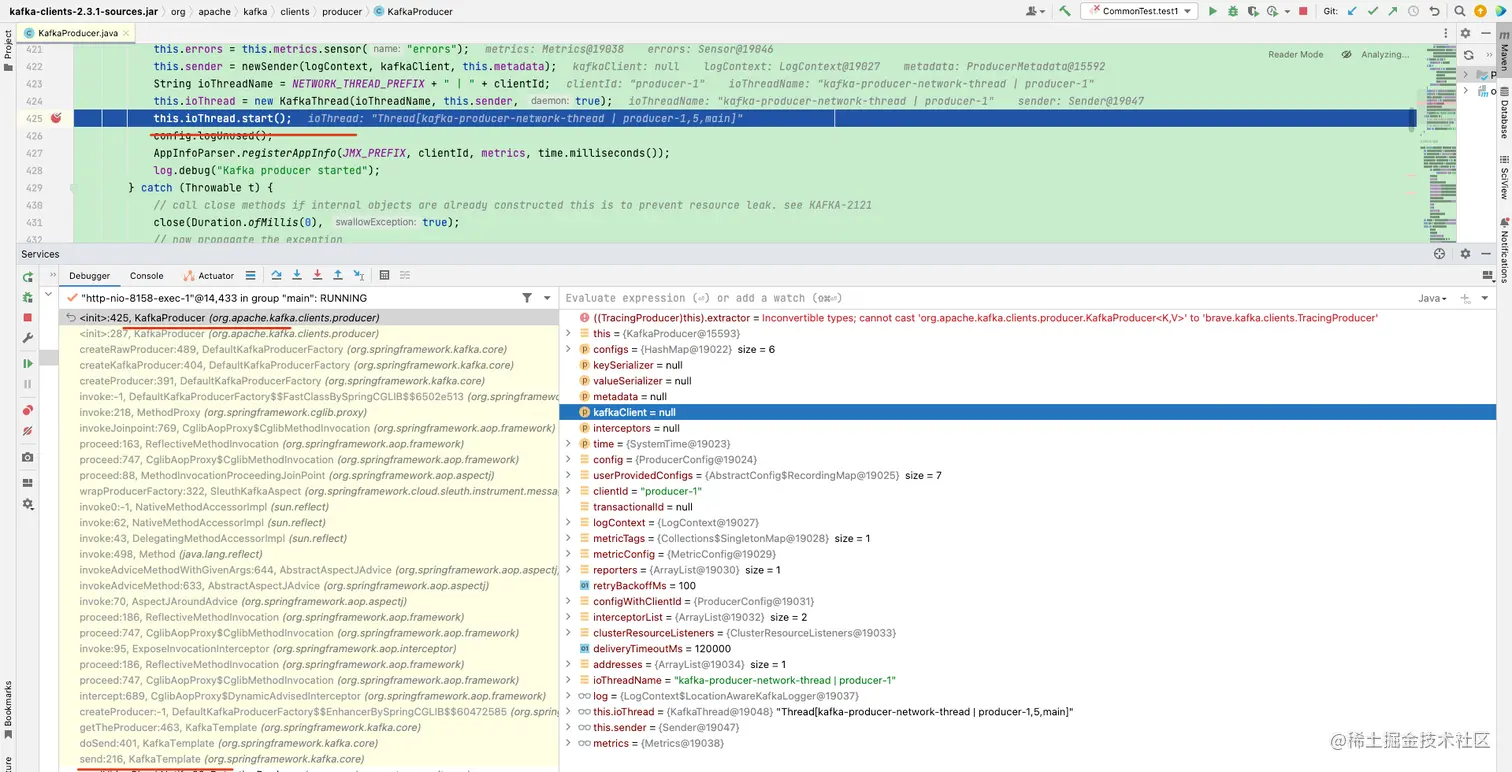
Task: Expand 'this.ioThread' watch entry
Action: [569, 712]
